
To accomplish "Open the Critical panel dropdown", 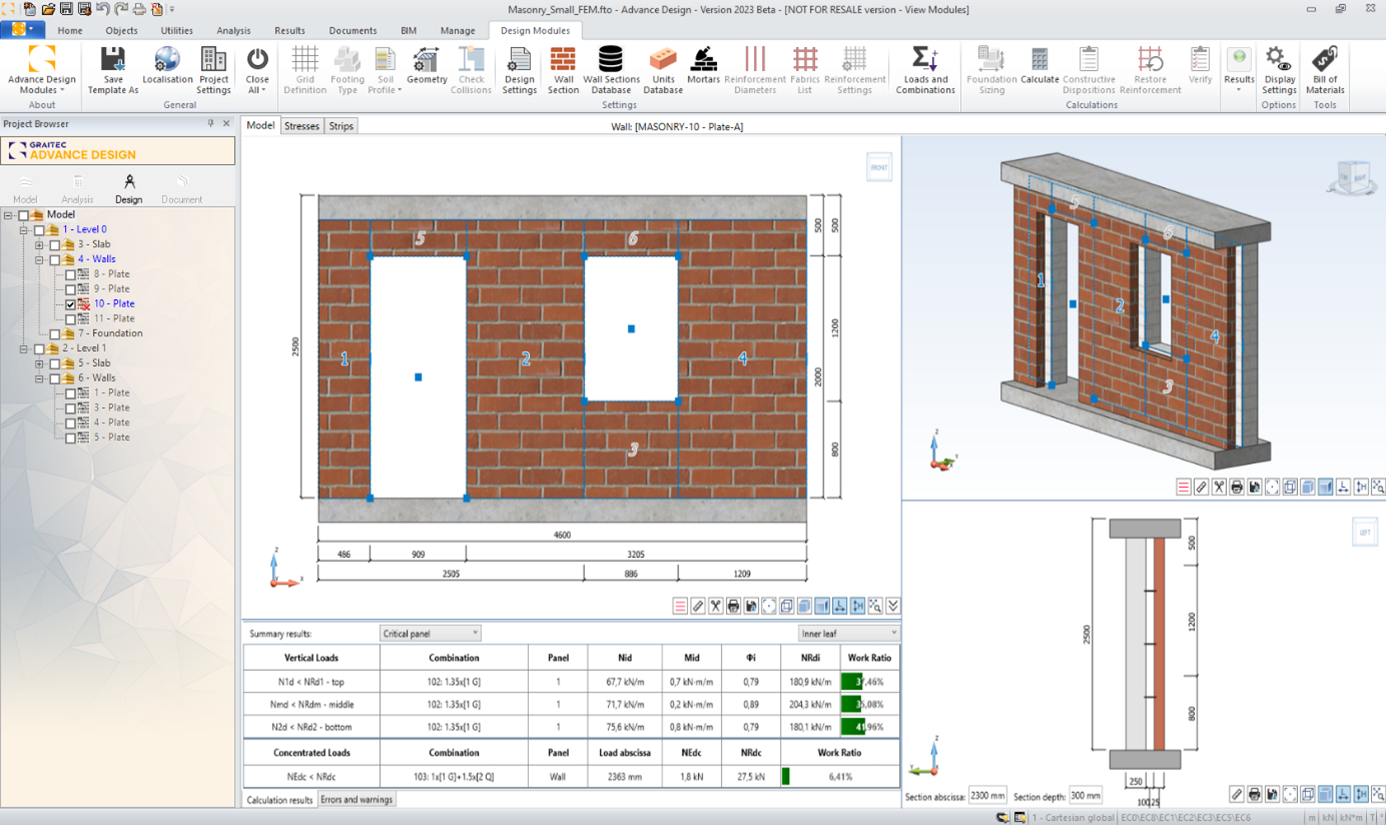I will (430, 633).
